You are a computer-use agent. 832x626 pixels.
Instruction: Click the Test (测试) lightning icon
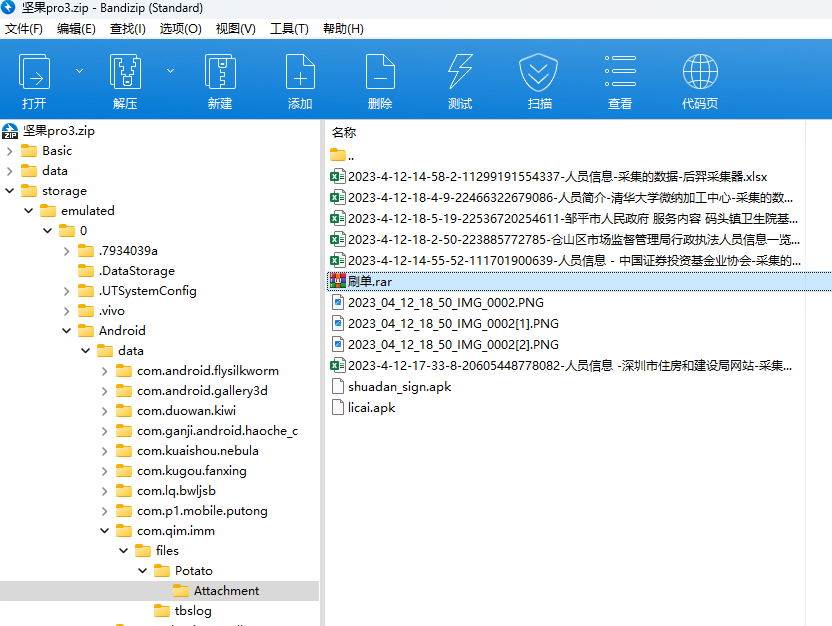460,72
